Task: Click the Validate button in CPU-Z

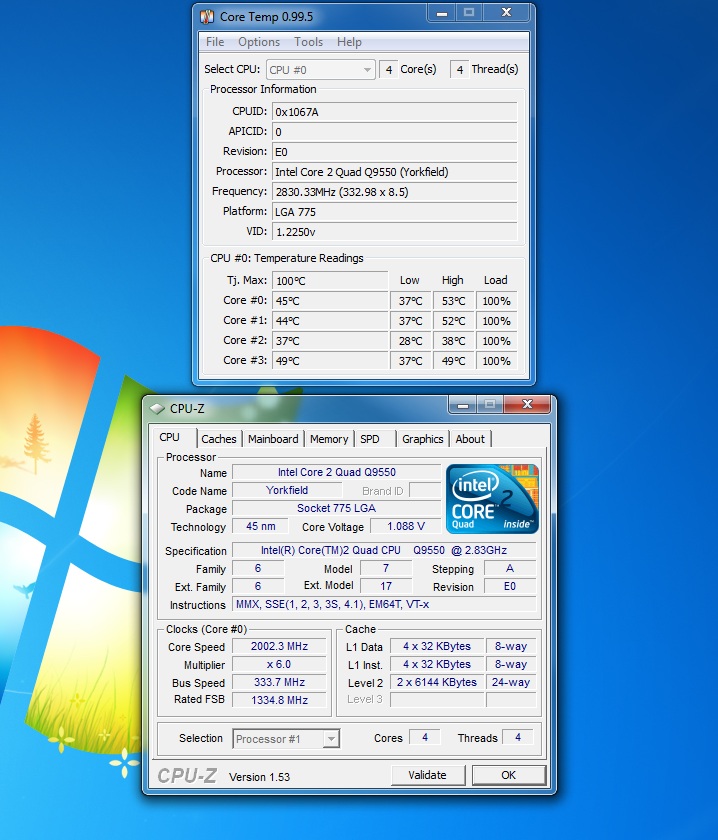Action: (428, 775)
